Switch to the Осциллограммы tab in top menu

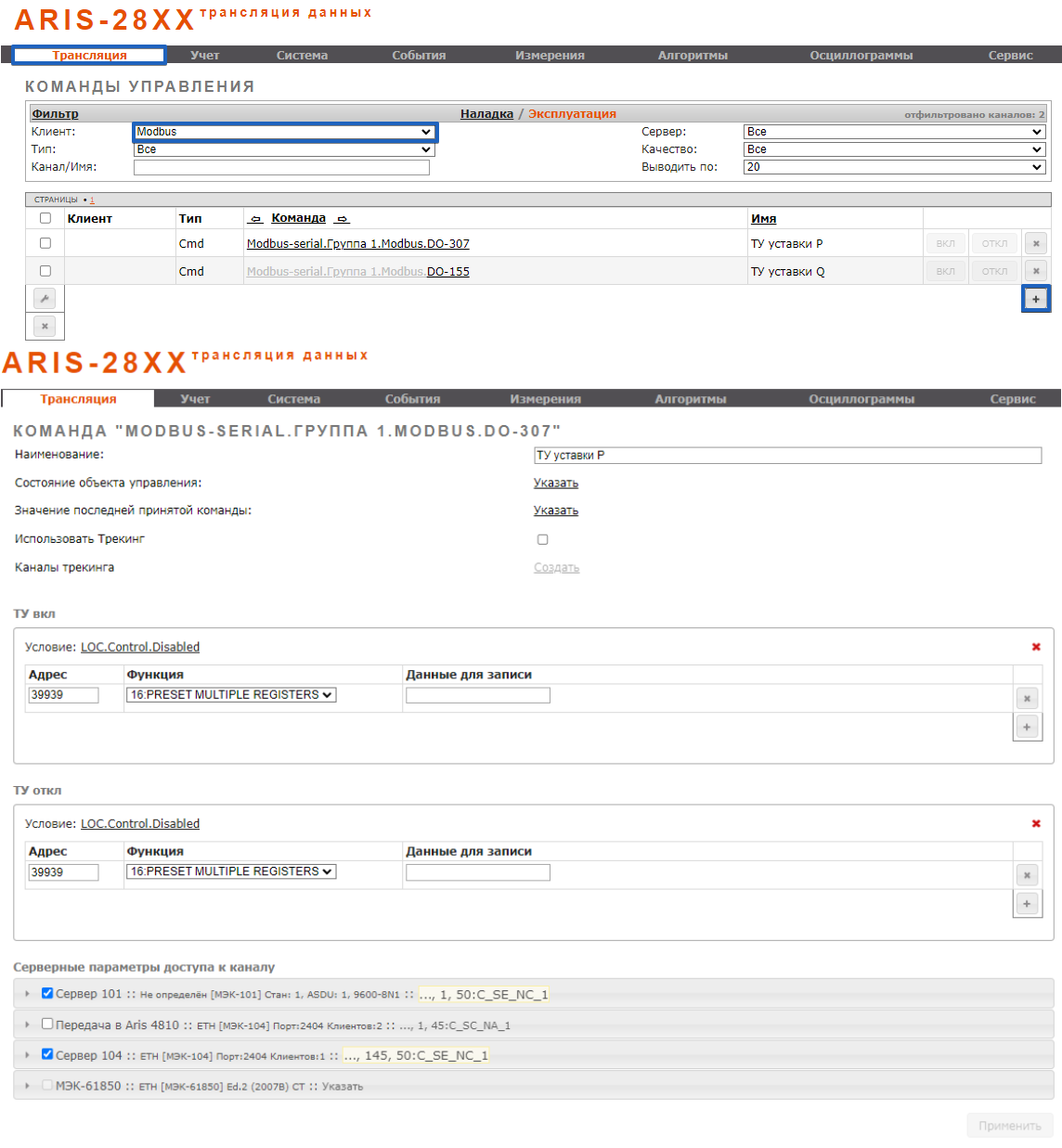point(861,56)
